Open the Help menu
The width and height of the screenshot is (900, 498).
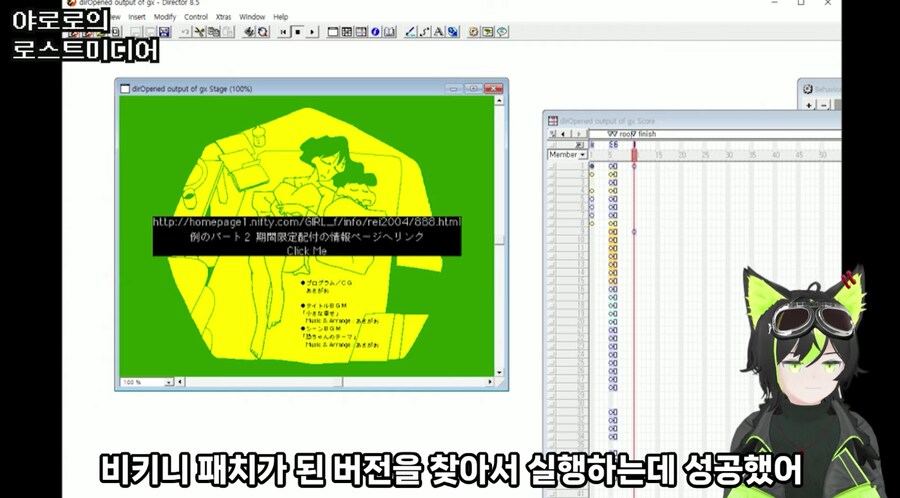[281, 17]
